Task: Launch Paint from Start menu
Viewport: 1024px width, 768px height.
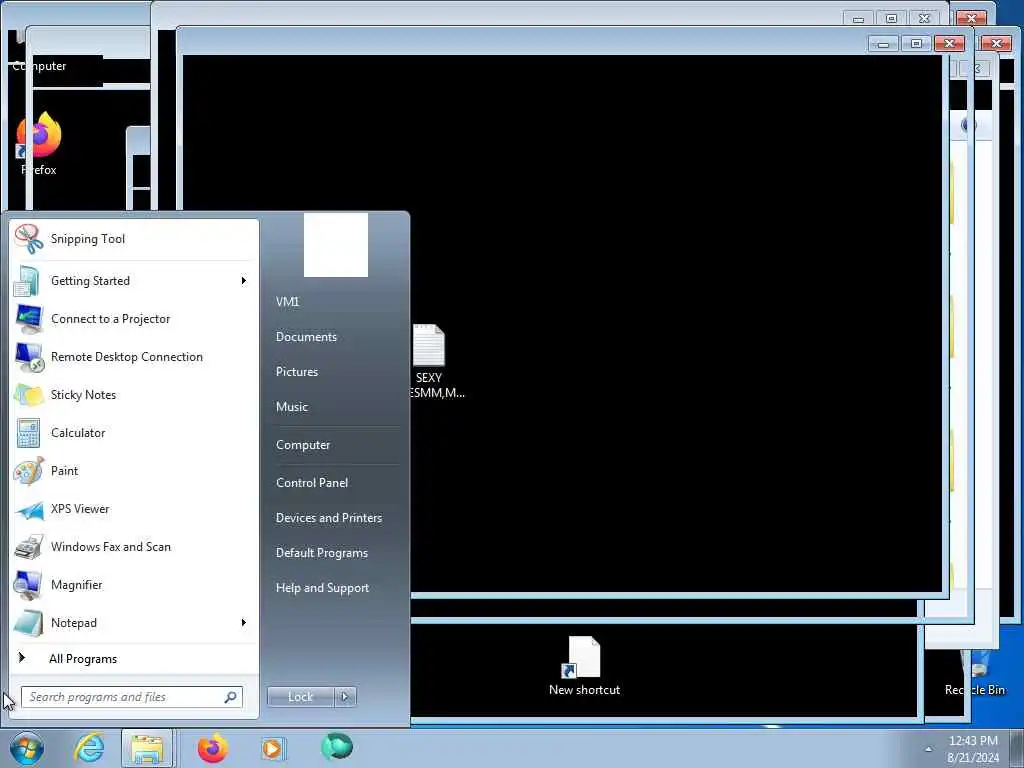Action: 134,471
